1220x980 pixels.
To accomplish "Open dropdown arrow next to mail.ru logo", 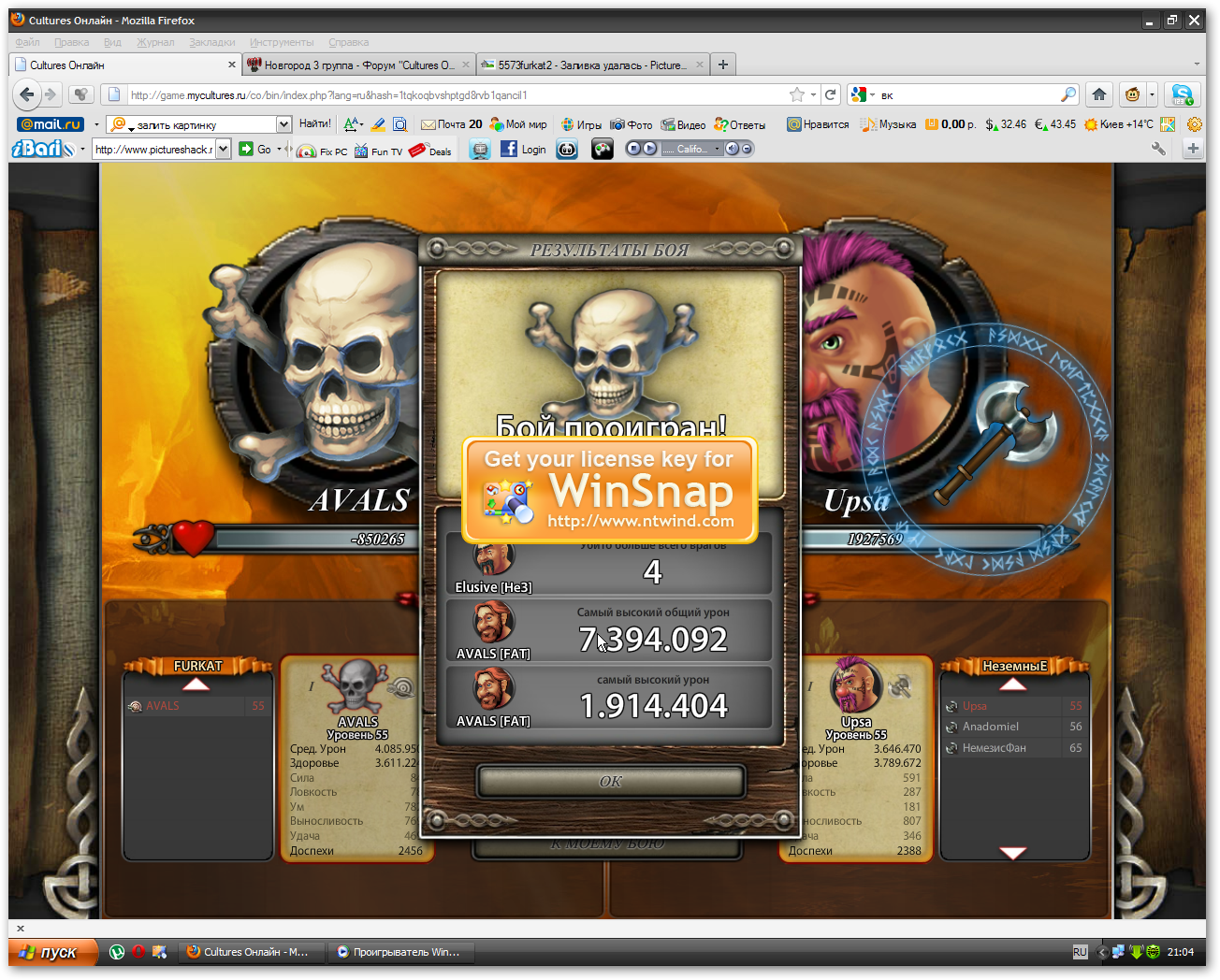I will click(96, 124).
